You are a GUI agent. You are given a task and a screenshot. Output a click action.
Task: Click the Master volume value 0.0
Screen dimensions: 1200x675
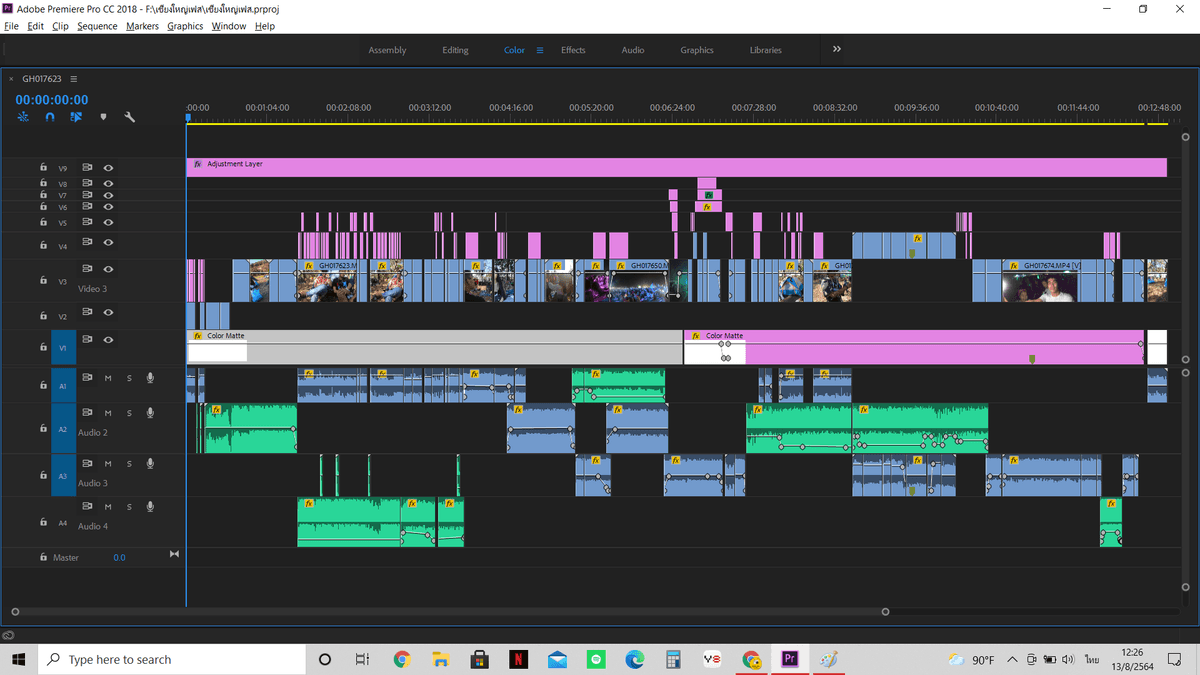[x=119, y=558]
